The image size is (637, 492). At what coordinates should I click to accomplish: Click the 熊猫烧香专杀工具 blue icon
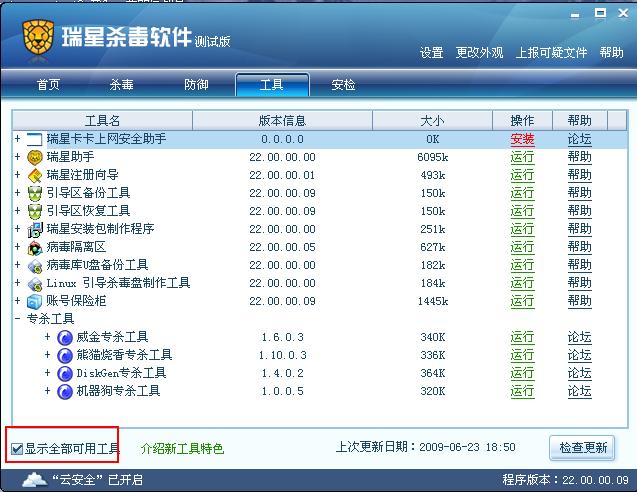pyautogui.click(x=65, y=355)
